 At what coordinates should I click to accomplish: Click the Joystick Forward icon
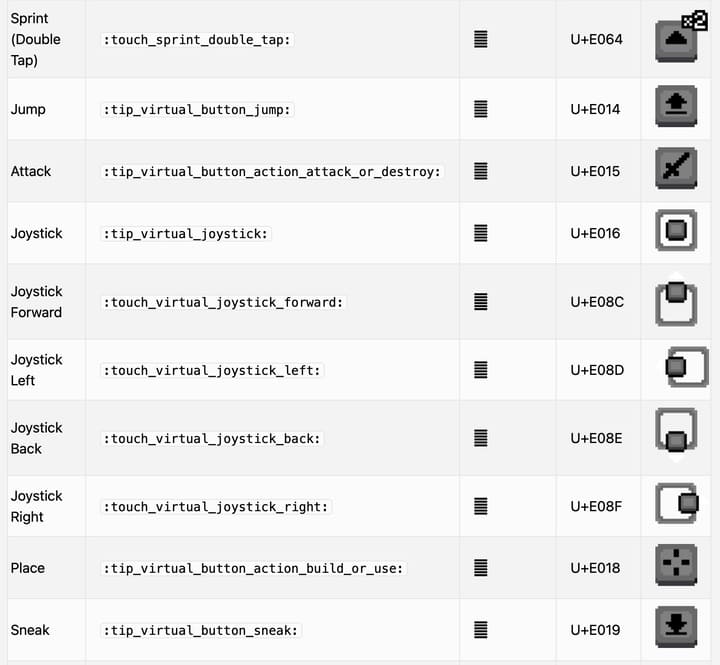tap(676, 301)
